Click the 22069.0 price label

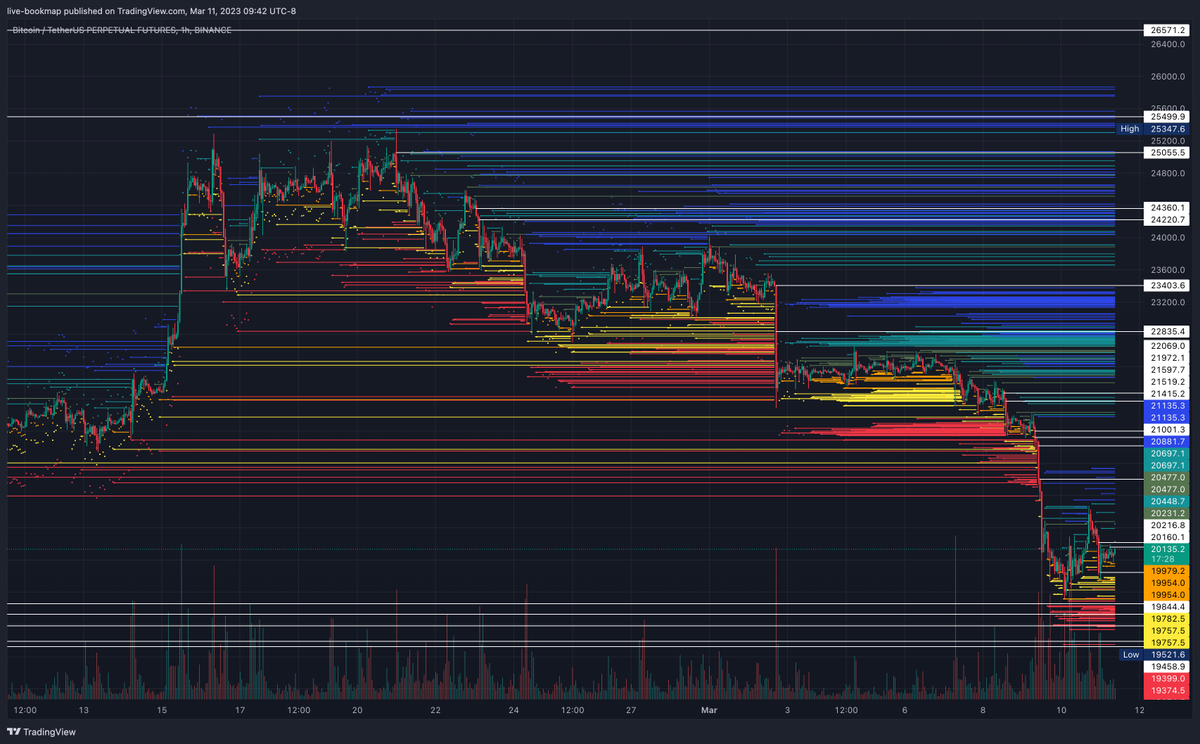pos(1168,346)
